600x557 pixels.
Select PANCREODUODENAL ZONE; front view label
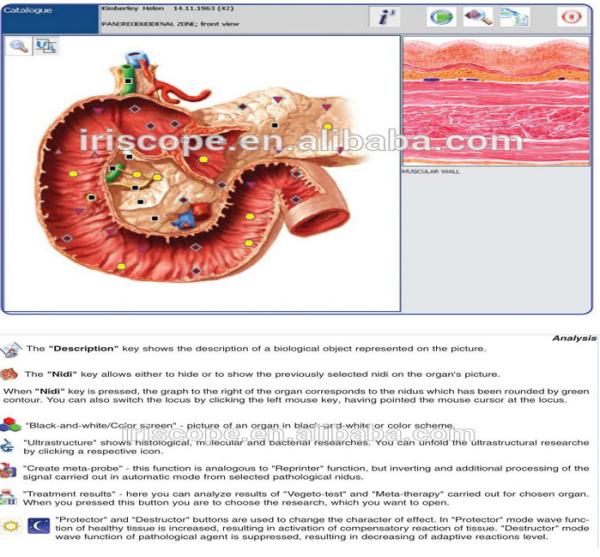pos(170,24)
